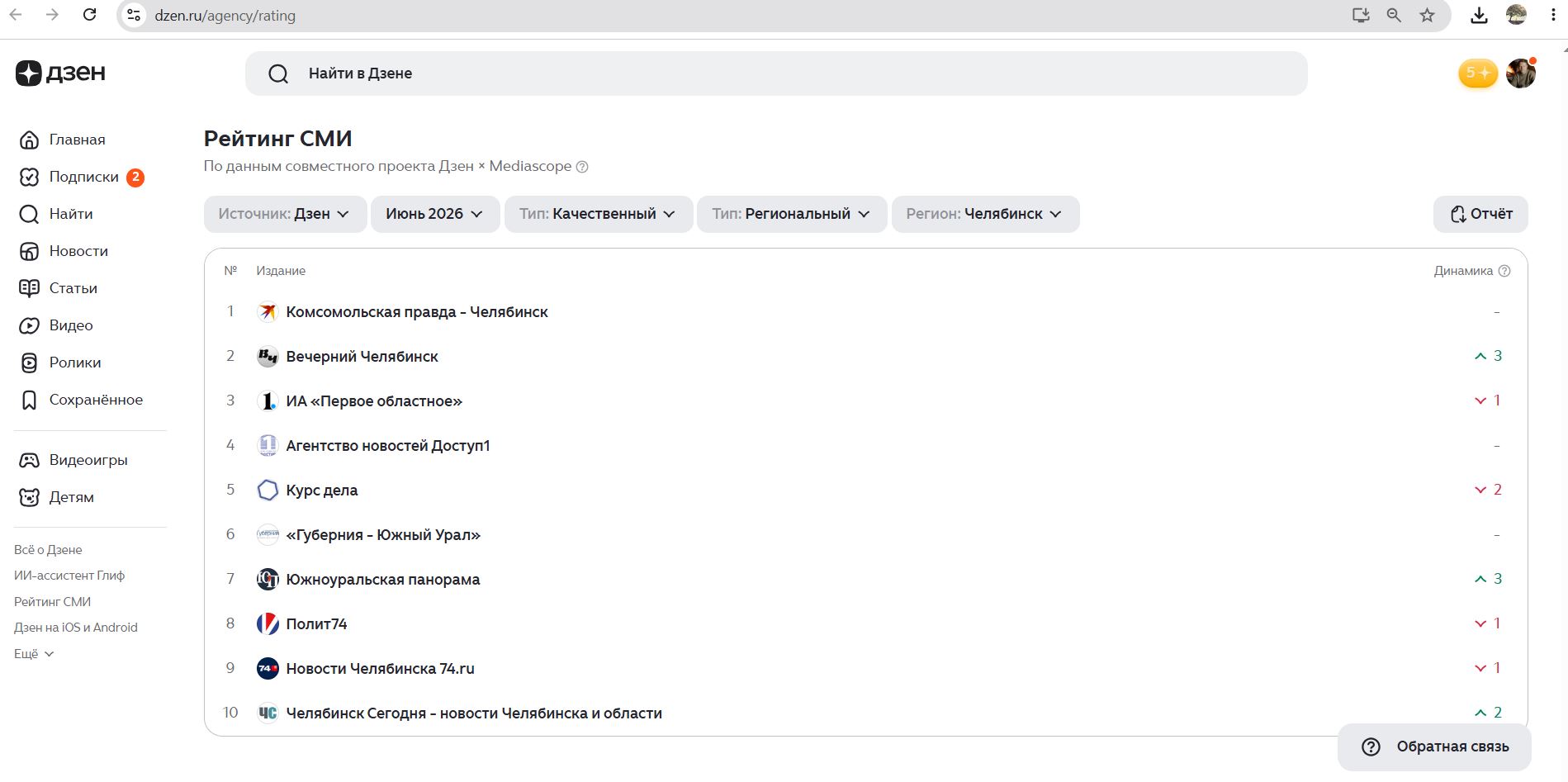The height and width of the screenshot is (782, 1568).
Task: Go to Ролики in sidebar
Action: (75, 363)
